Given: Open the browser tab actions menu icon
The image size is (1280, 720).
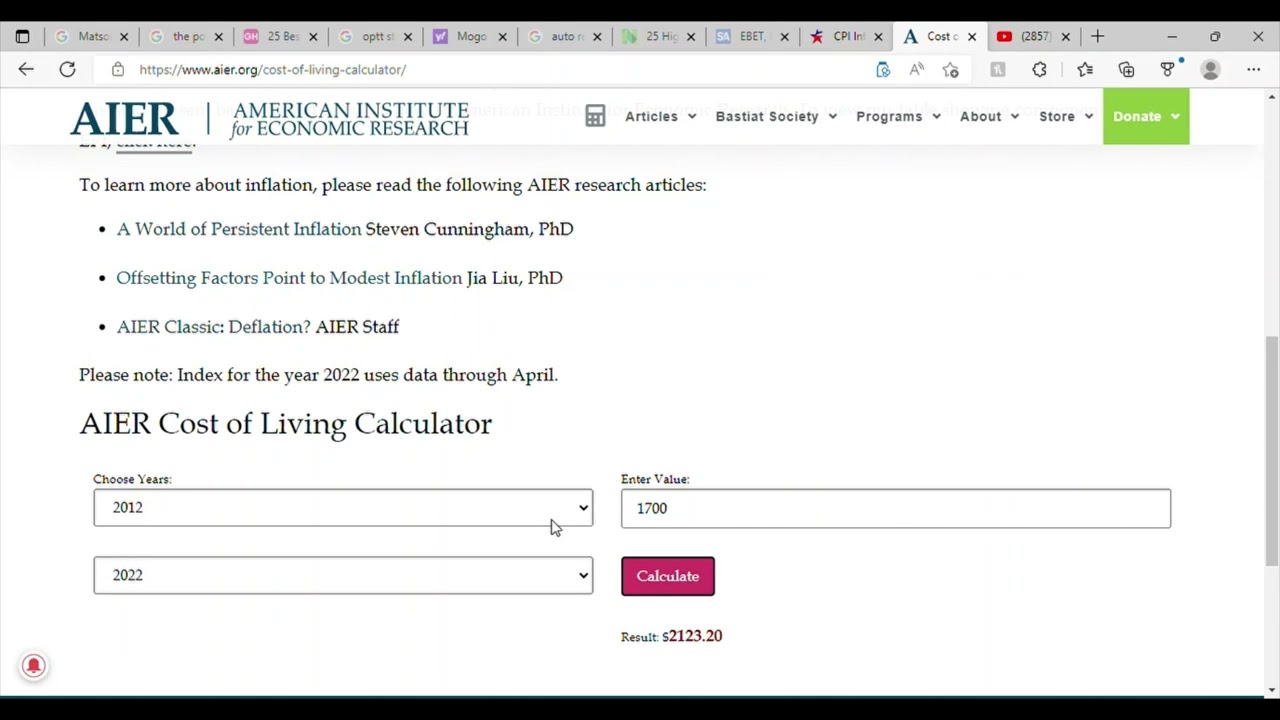Looking at the screenshot, I should [x=22, y=37].
